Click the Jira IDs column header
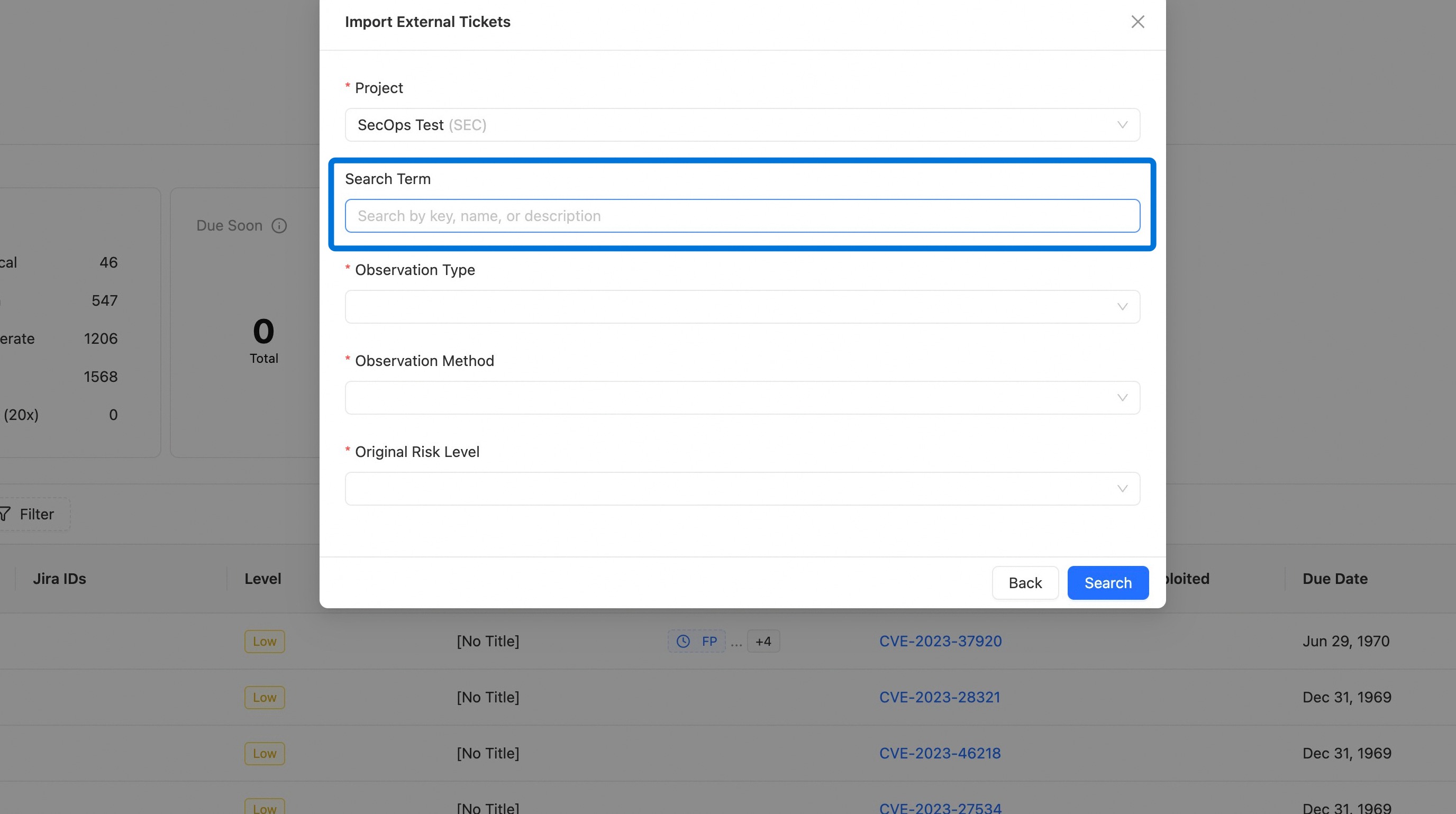Screen dimensions: 1456x814 point(59,579)
